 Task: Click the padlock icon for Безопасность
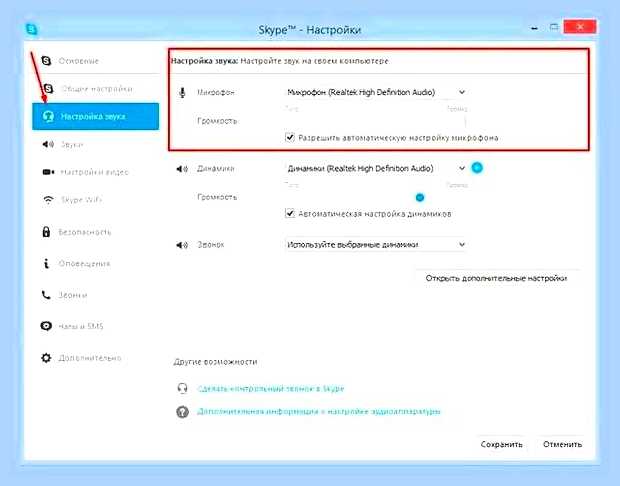pyautogui.click(x=46, y=232)
